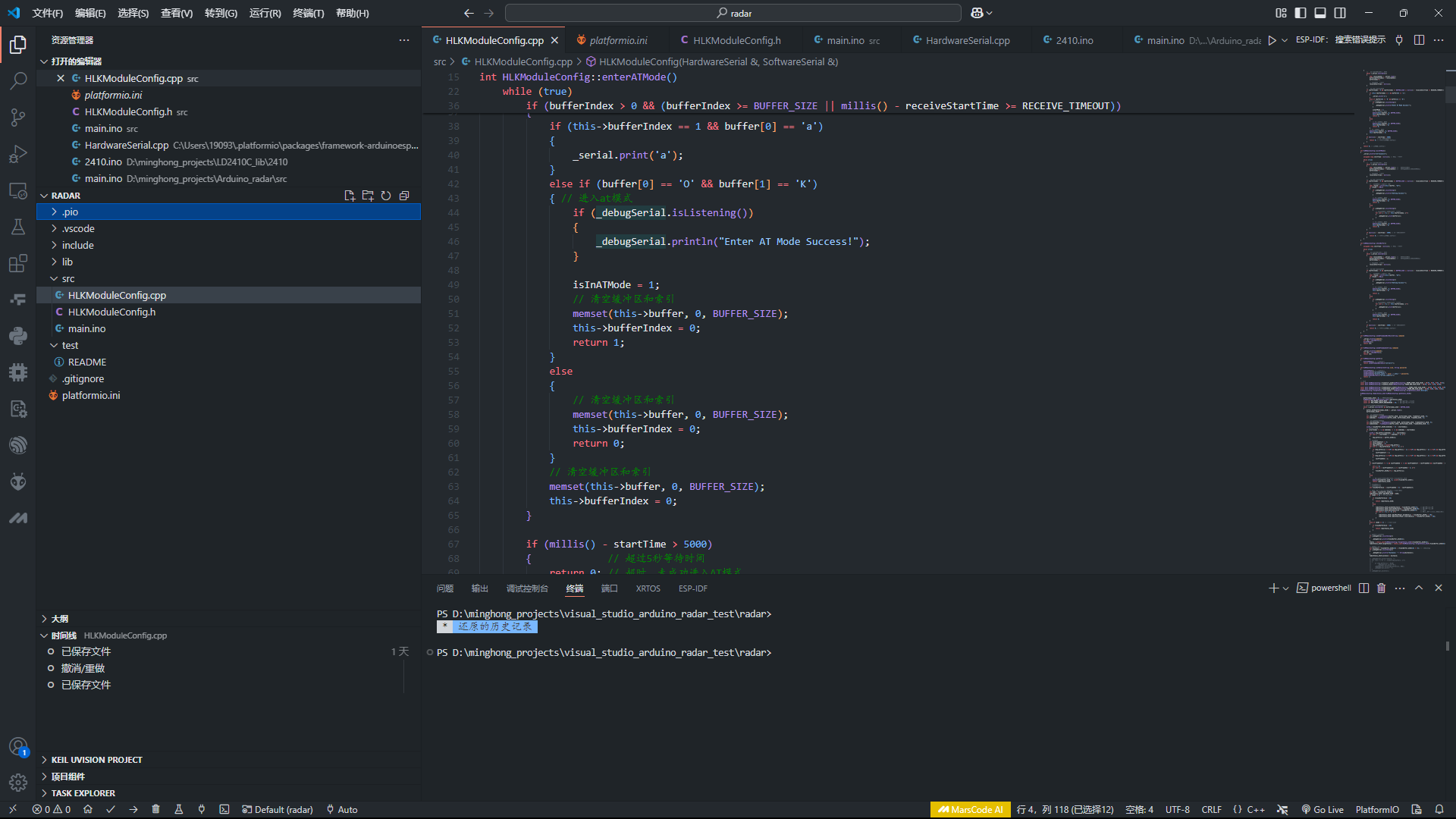
Task: Open the 终端(T) menu
Action: pyautogui.click(x=309, y=13)
